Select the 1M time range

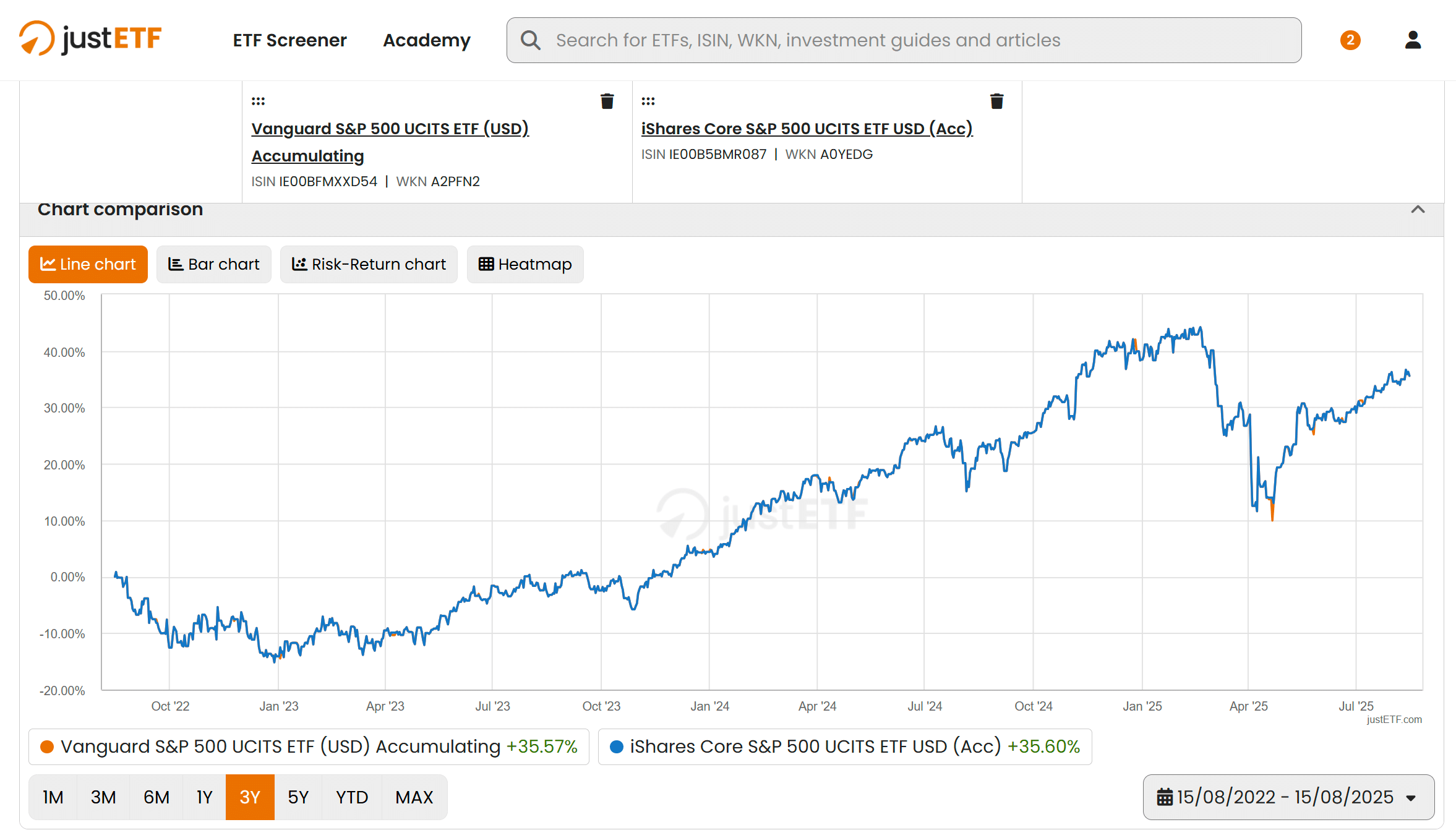(53, 797)
